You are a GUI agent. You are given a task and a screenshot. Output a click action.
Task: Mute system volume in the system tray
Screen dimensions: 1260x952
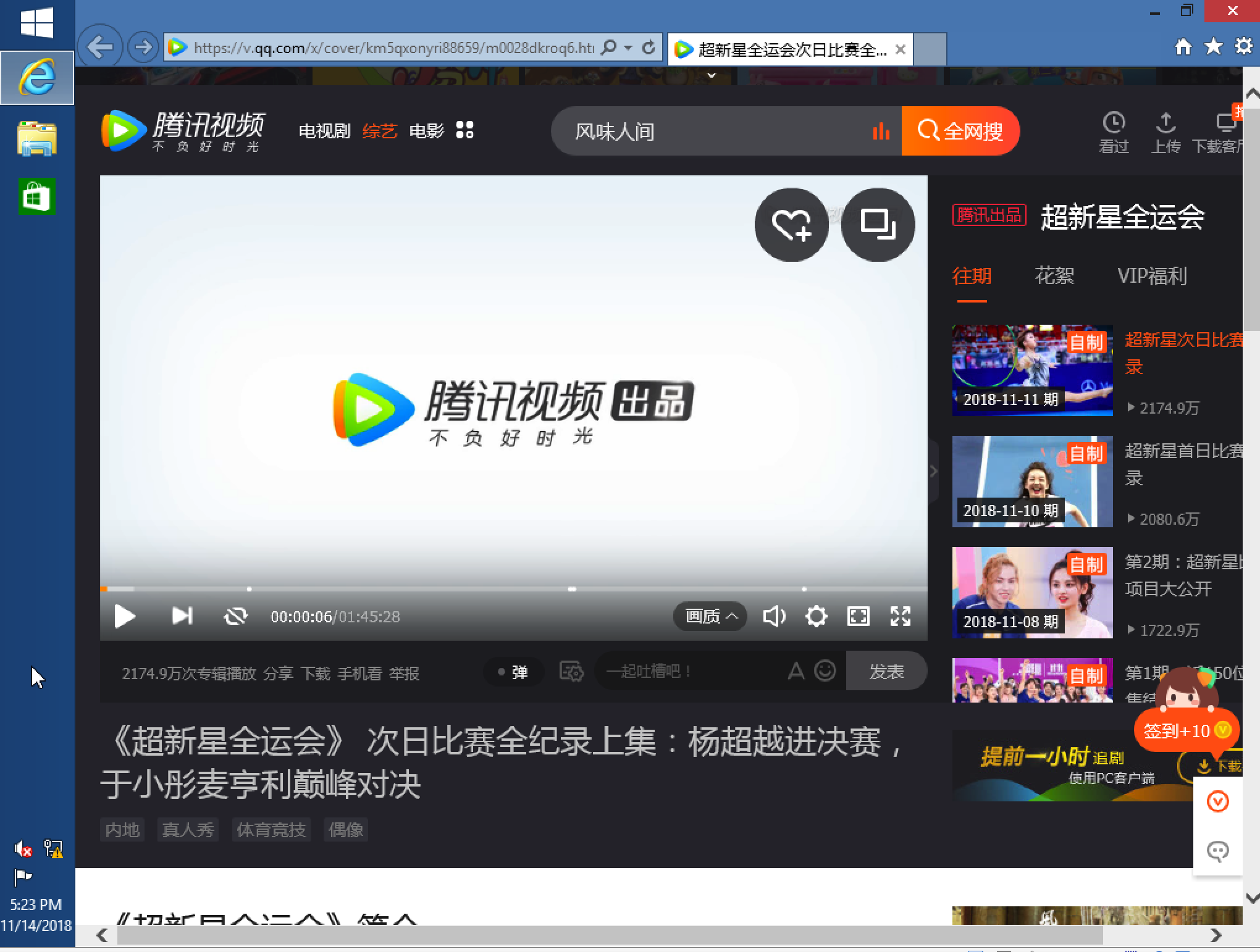coord(23,848)
